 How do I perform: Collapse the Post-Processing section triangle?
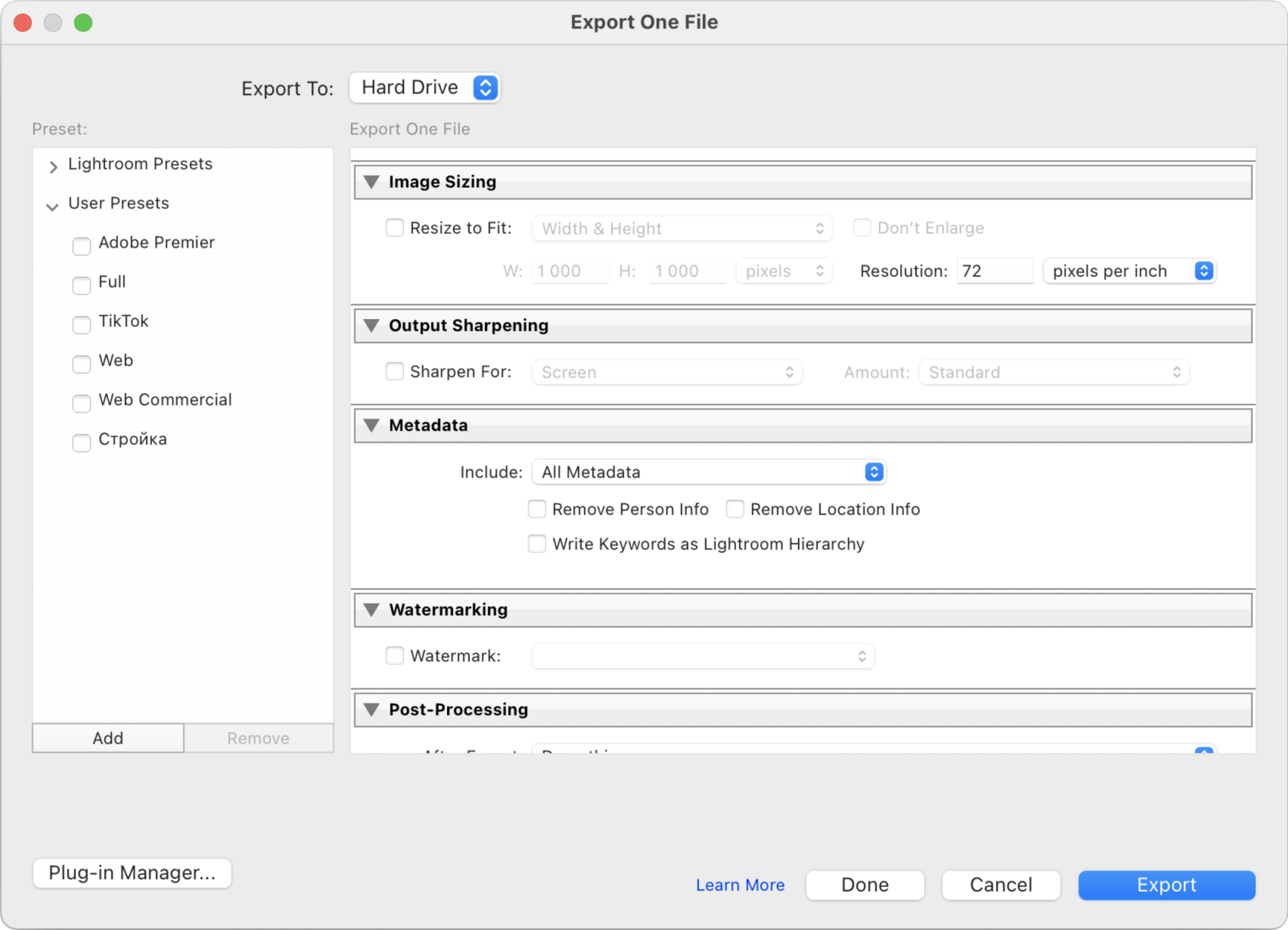point(372,710)
